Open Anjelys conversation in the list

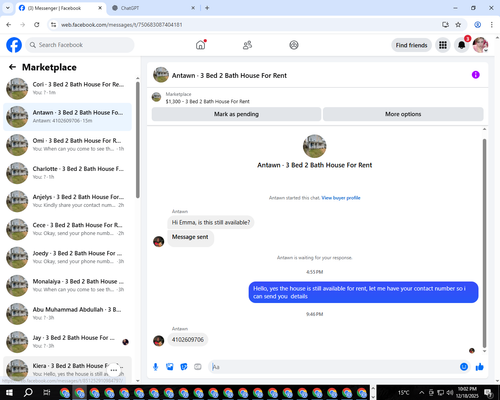[67, 201]
